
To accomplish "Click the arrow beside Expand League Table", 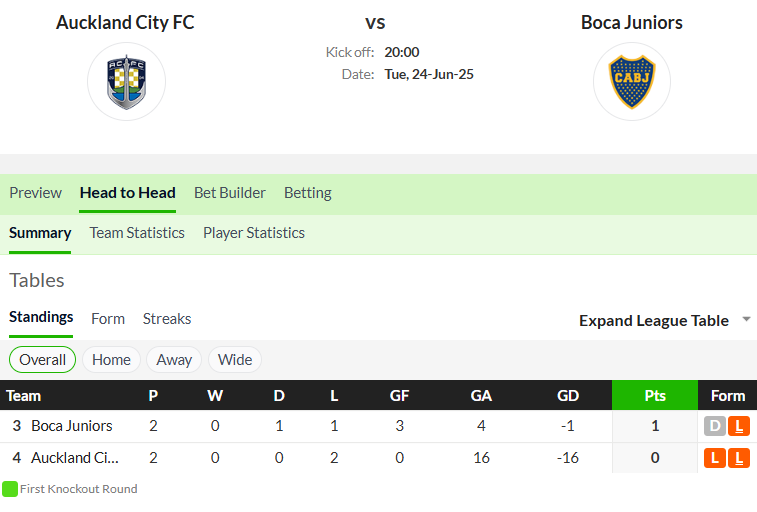I will pos(746,319).
